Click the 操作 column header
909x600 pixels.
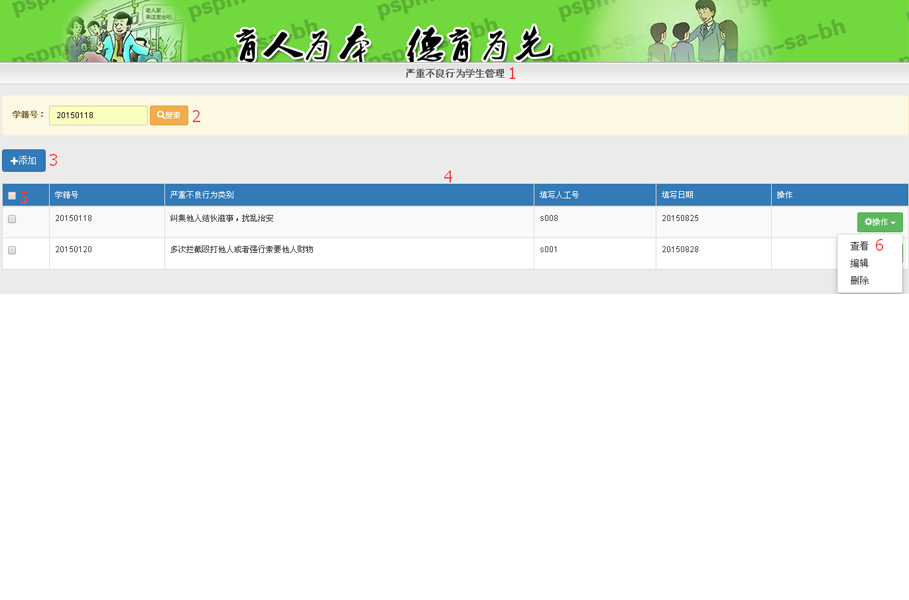click(785, 195)
